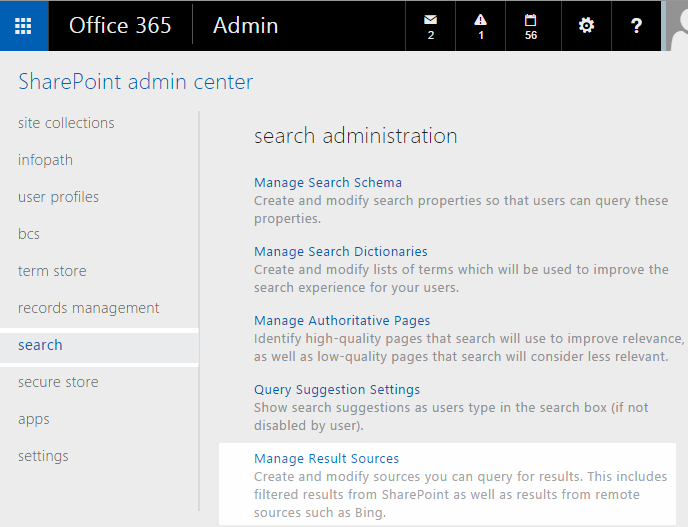The image size is (688, 527).
Task: Click the user profile picture
Action: [x=677, y=26]
